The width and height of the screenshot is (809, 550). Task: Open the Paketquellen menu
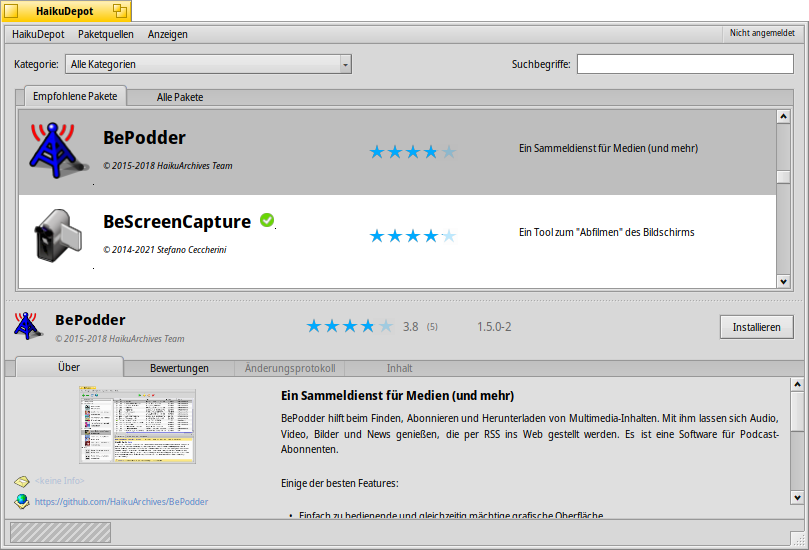pyautogui.click(x=106, y=35)
